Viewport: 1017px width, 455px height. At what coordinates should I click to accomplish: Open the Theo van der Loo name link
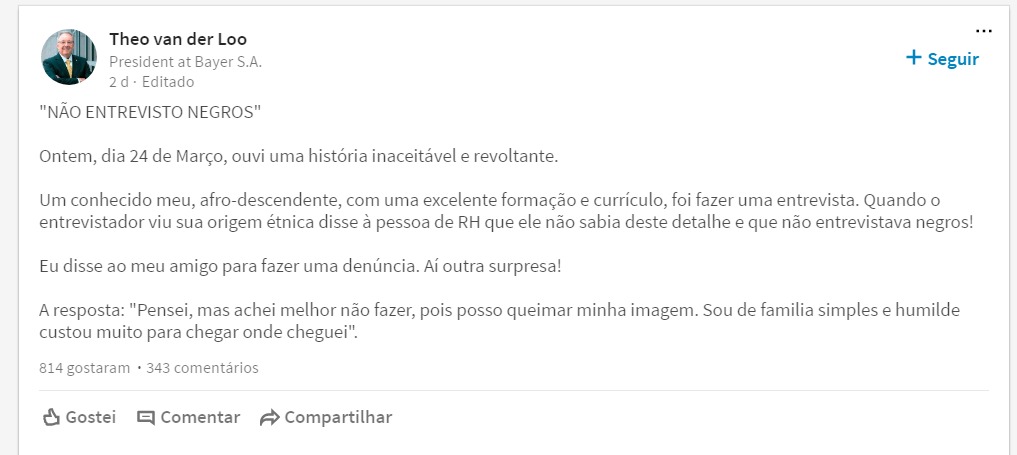pyautogui.click(x=178, y=39)
